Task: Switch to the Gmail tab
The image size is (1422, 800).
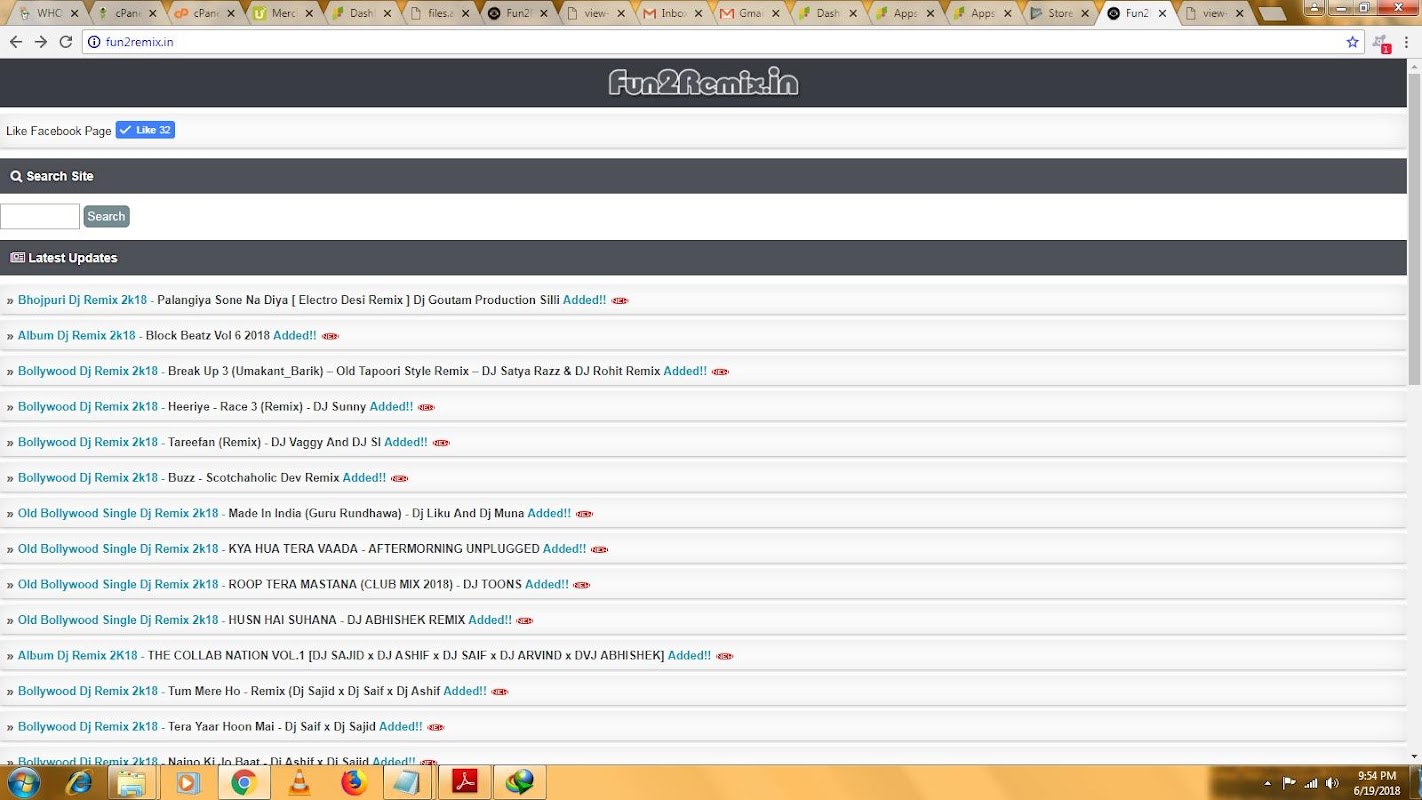Action: pos(753,14)
